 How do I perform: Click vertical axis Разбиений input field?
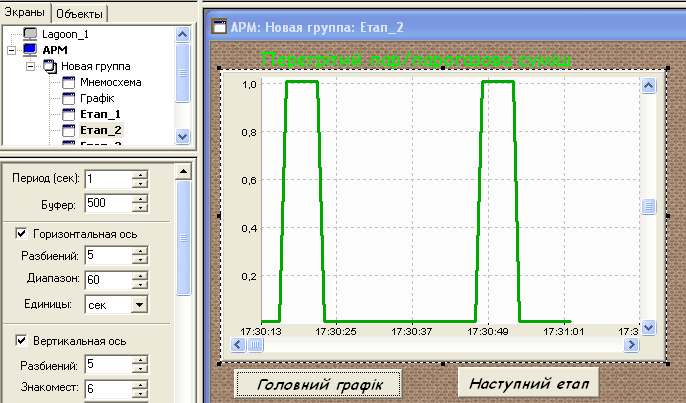coord(108,364)
